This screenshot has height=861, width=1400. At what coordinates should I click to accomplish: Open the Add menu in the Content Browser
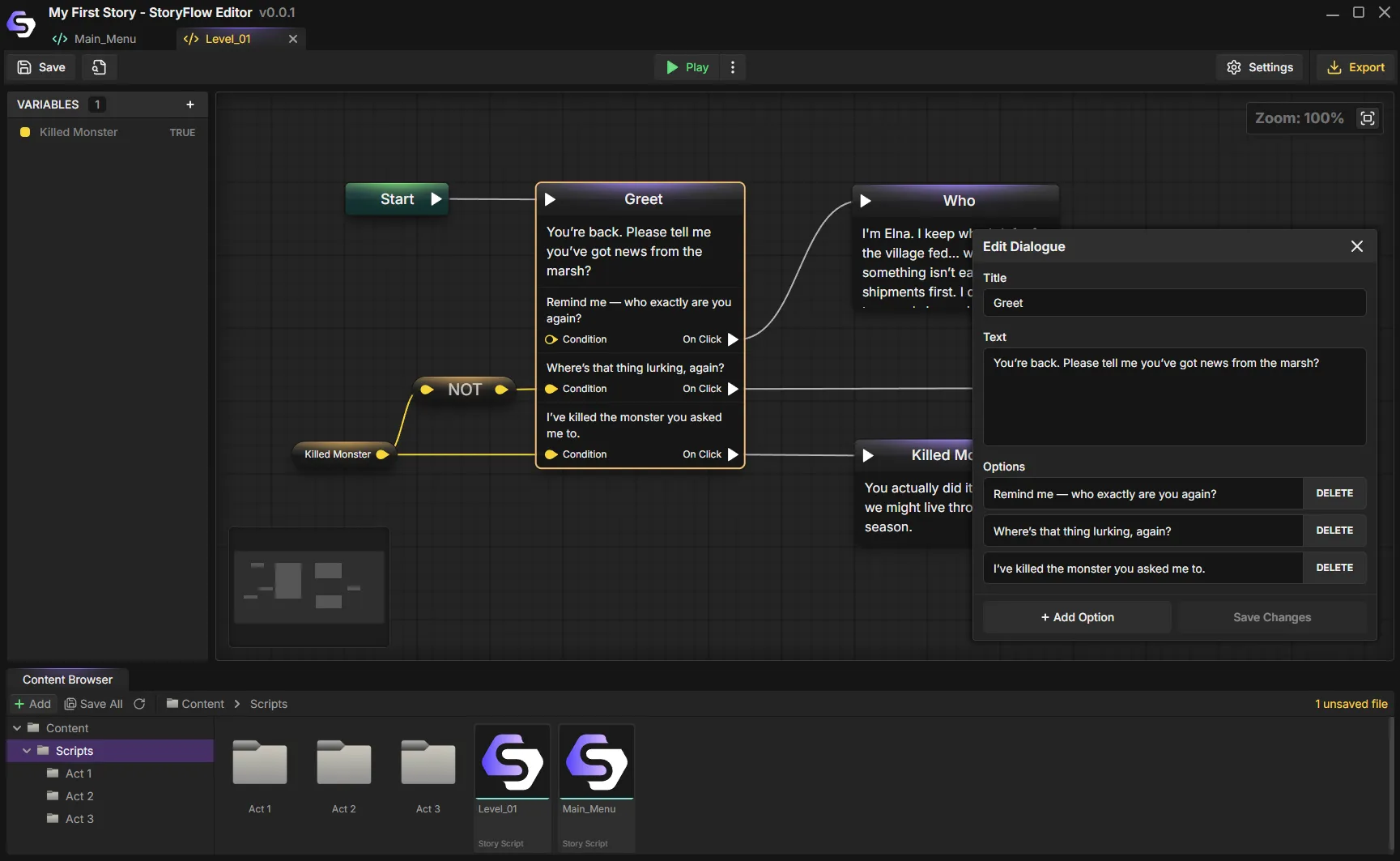[x=32, y=704]
